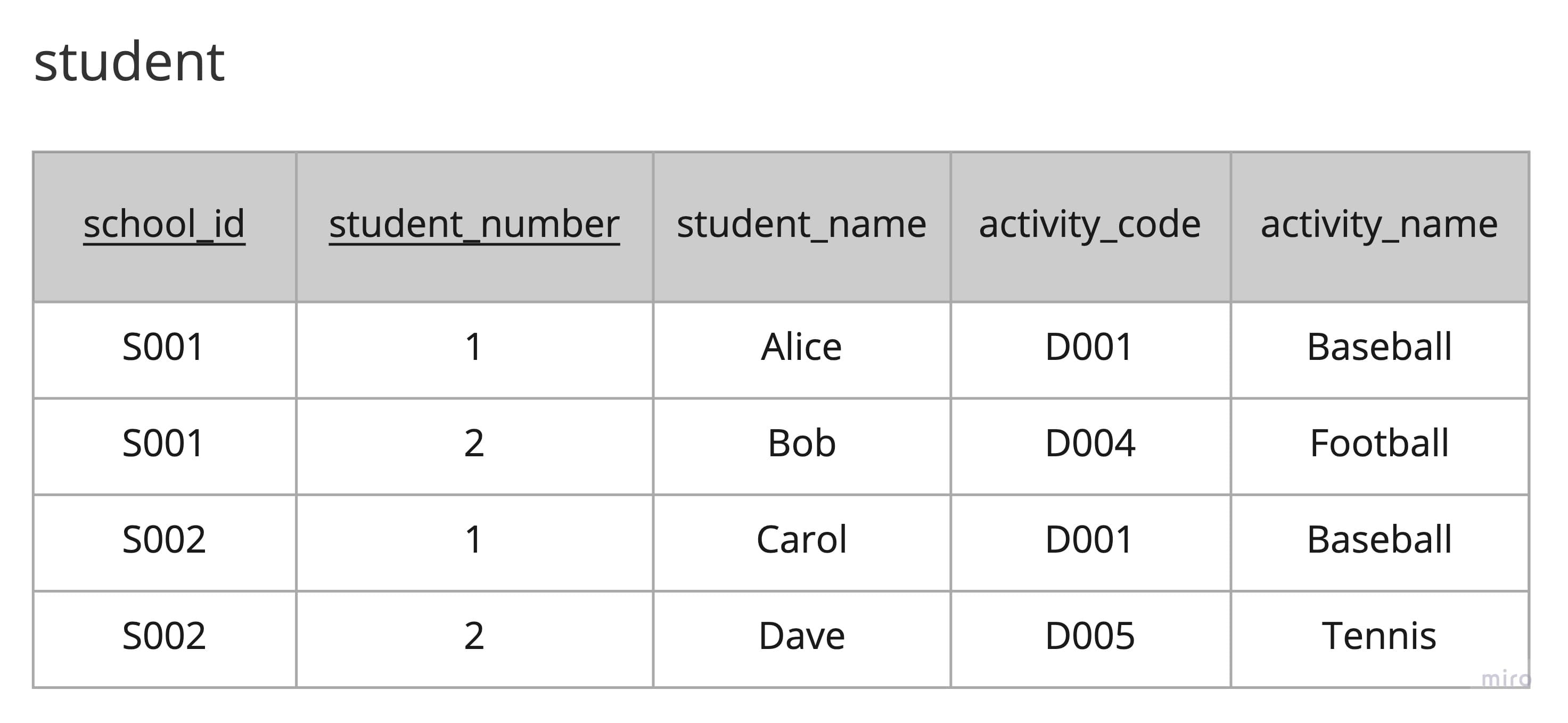Select the student_number column header
1568x723 pixels.
click(474, 224)
